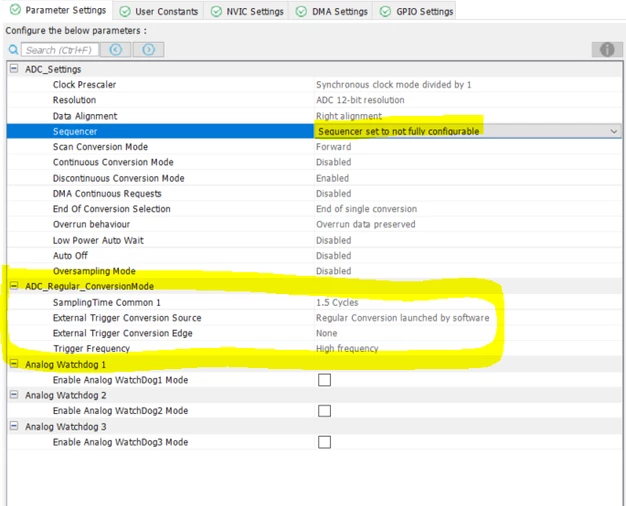Collapse the Analog Watchdog 3 group
The height and width of the screenshot is (506, 626).
[x=14, y=426]
